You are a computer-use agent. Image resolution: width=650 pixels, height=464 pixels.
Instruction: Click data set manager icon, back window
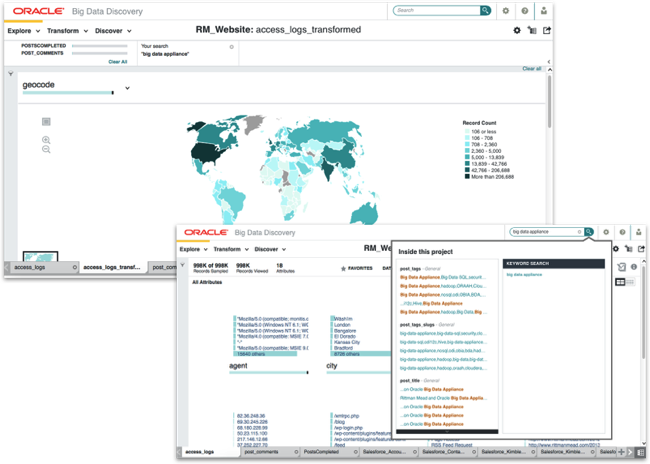[x=532, y=30]
